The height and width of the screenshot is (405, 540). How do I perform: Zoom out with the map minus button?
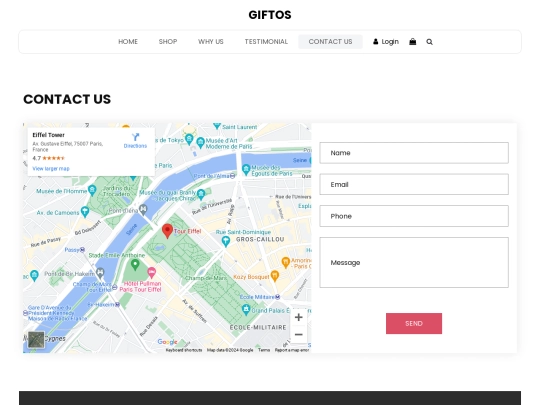coord(299,334)
